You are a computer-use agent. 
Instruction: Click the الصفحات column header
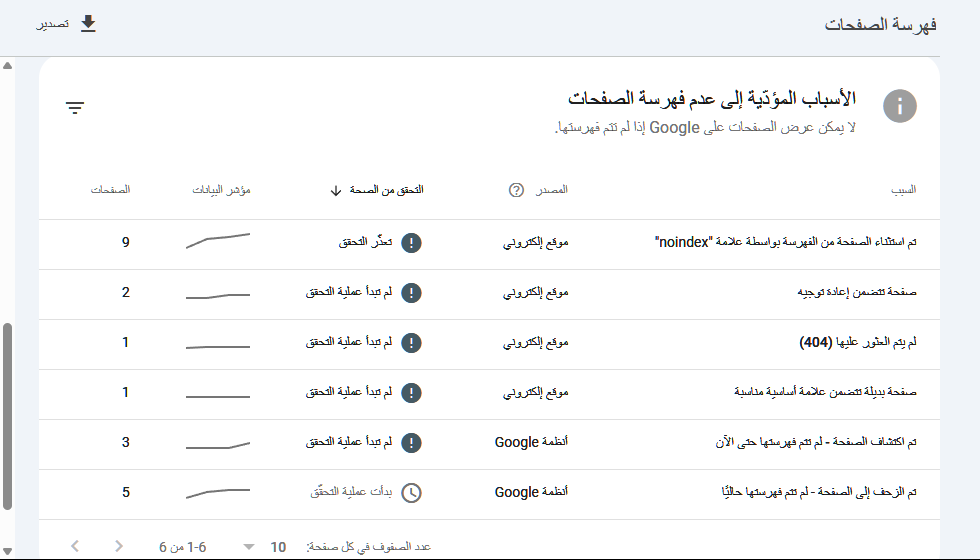111,190
